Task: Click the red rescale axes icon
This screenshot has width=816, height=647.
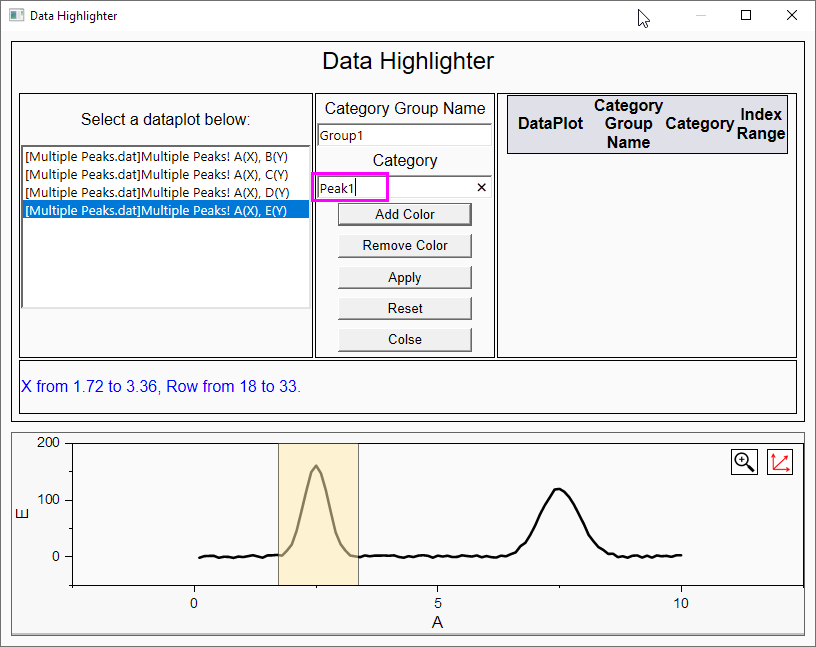Action: click(780, 462)
